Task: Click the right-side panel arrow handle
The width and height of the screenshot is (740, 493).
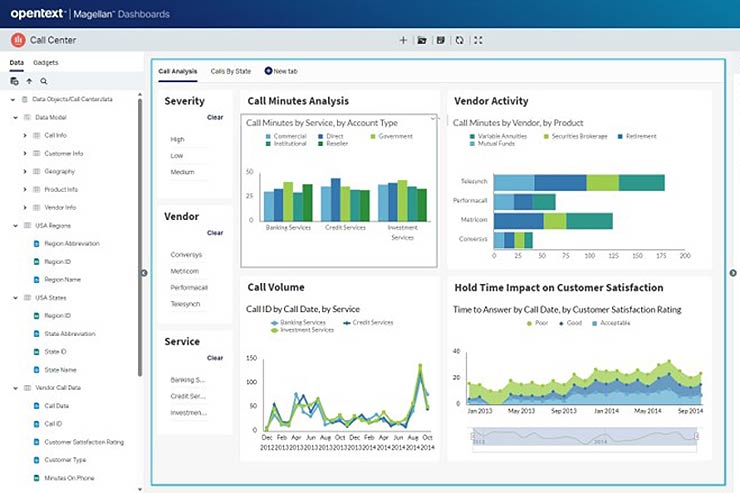Action: point(732,273)
